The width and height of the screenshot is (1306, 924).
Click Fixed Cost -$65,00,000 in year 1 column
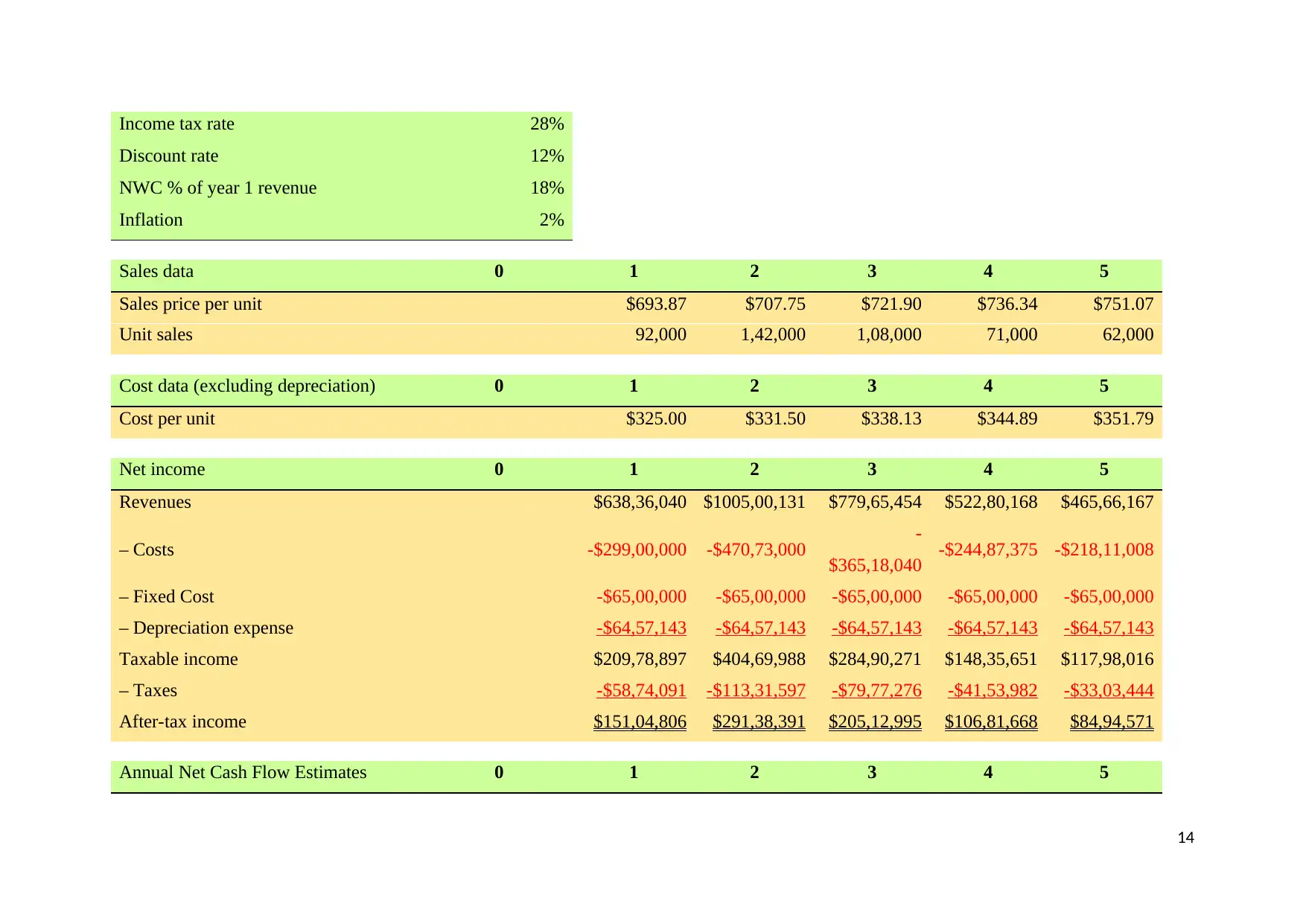(641, 596)
